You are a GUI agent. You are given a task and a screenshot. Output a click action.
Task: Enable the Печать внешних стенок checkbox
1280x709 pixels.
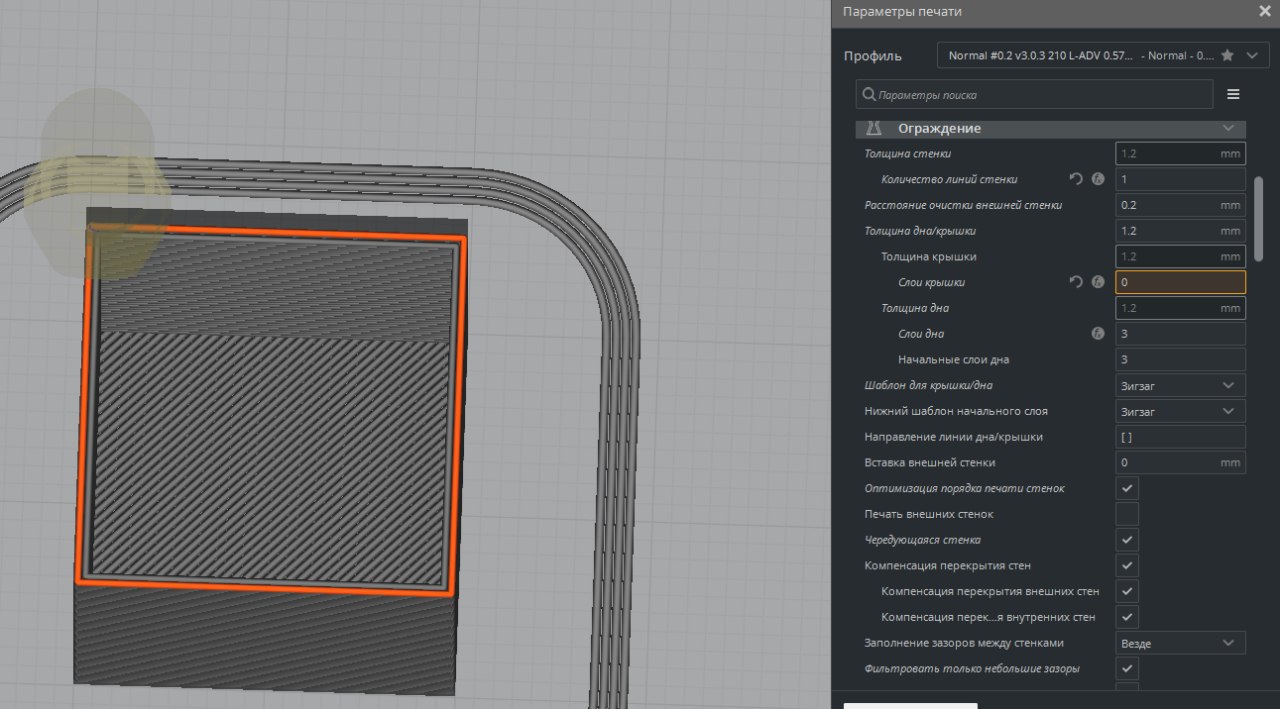(1127, 514)
